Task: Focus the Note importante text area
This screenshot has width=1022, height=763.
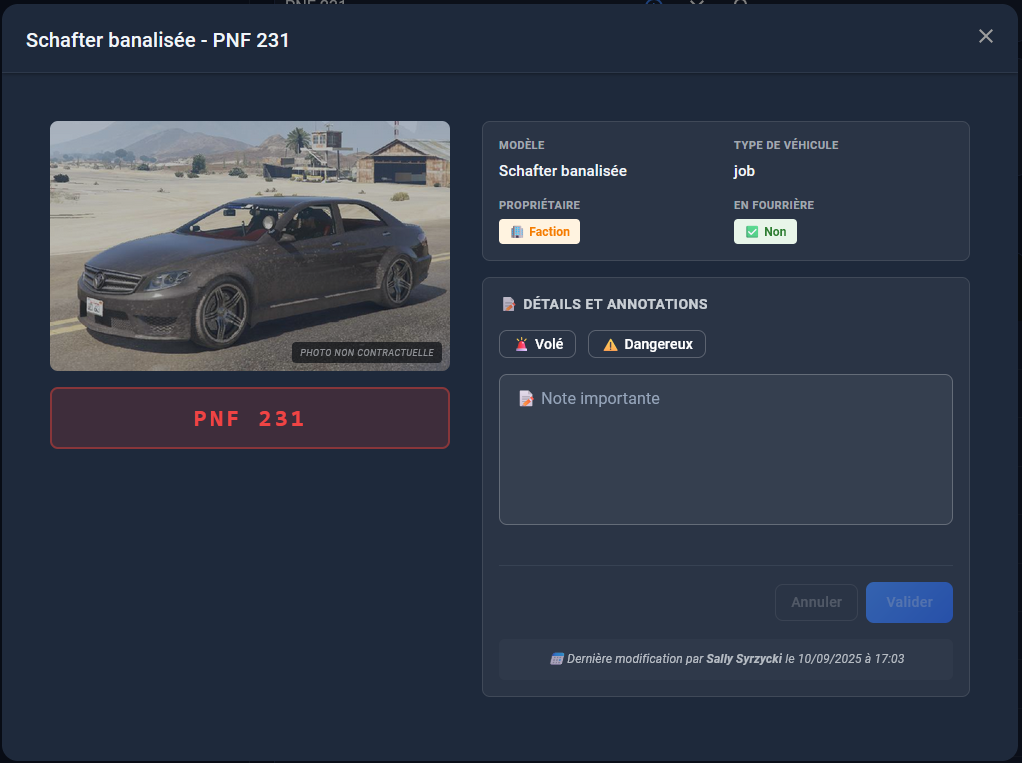Action: [725, 460]
